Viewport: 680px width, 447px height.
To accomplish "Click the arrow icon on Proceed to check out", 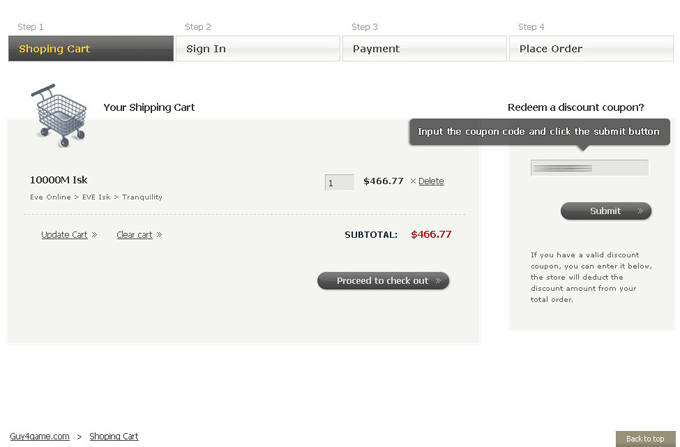I will [438, 281].
